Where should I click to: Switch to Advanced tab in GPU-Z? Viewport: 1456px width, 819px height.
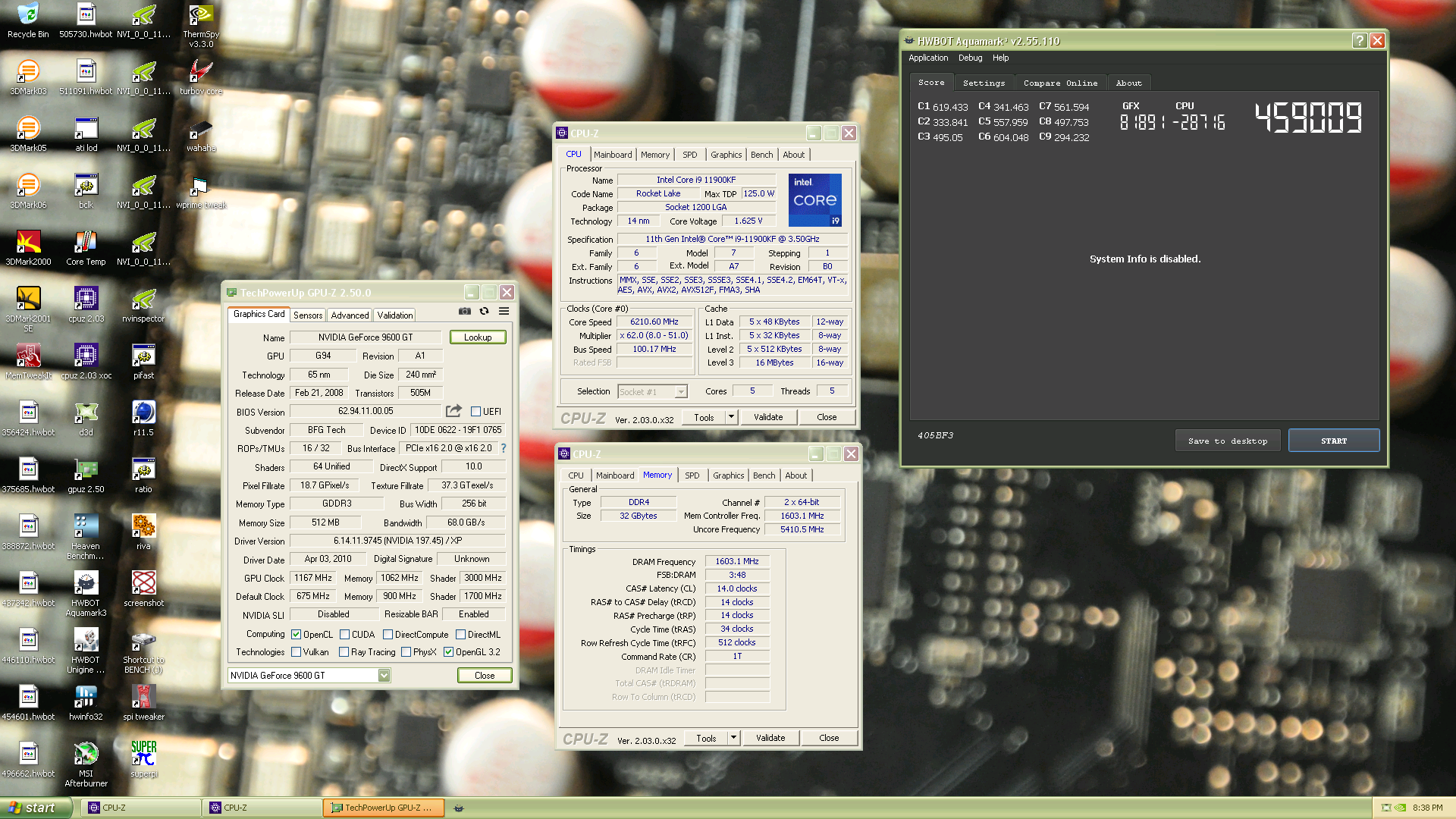tap(350, 315)
